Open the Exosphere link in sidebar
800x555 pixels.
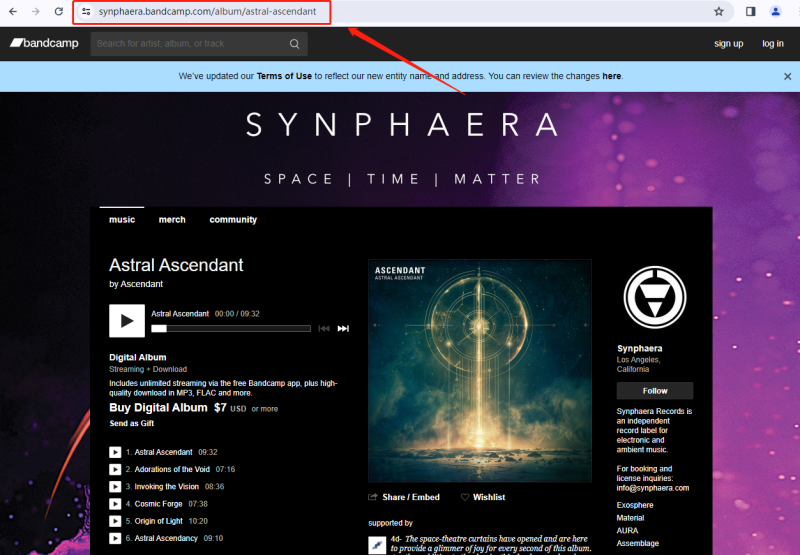(x=635, y=505)
